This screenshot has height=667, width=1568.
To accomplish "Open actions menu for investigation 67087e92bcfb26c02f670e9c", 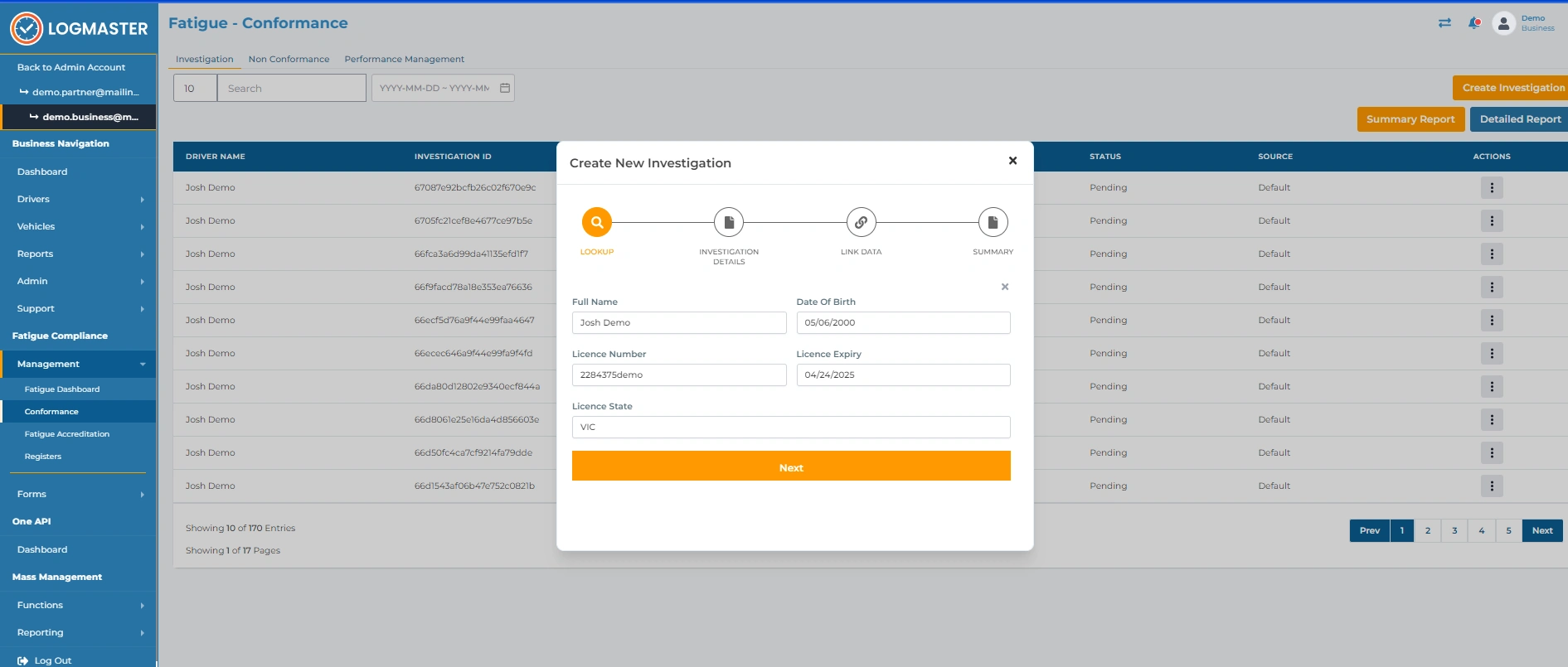I will pos(1492,188).
